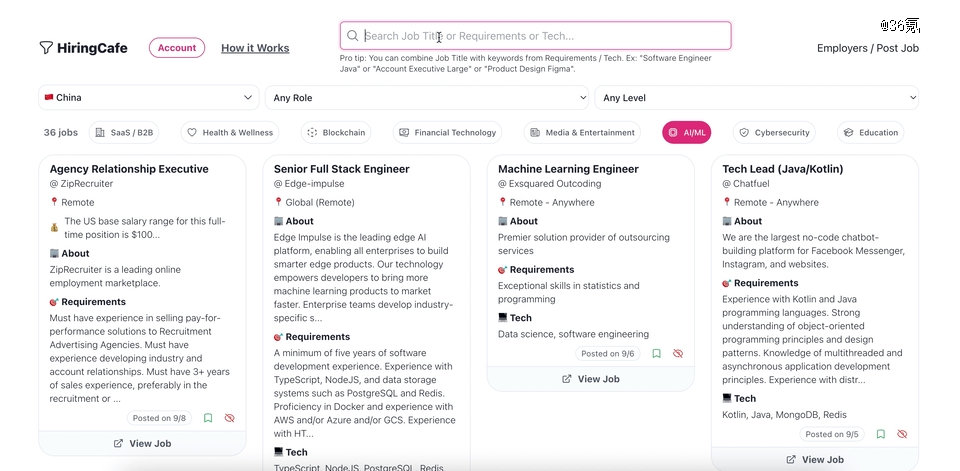Bookmark the Agency Relationship Executive job
Screen dimensions: 960x471
coord(208,418)
